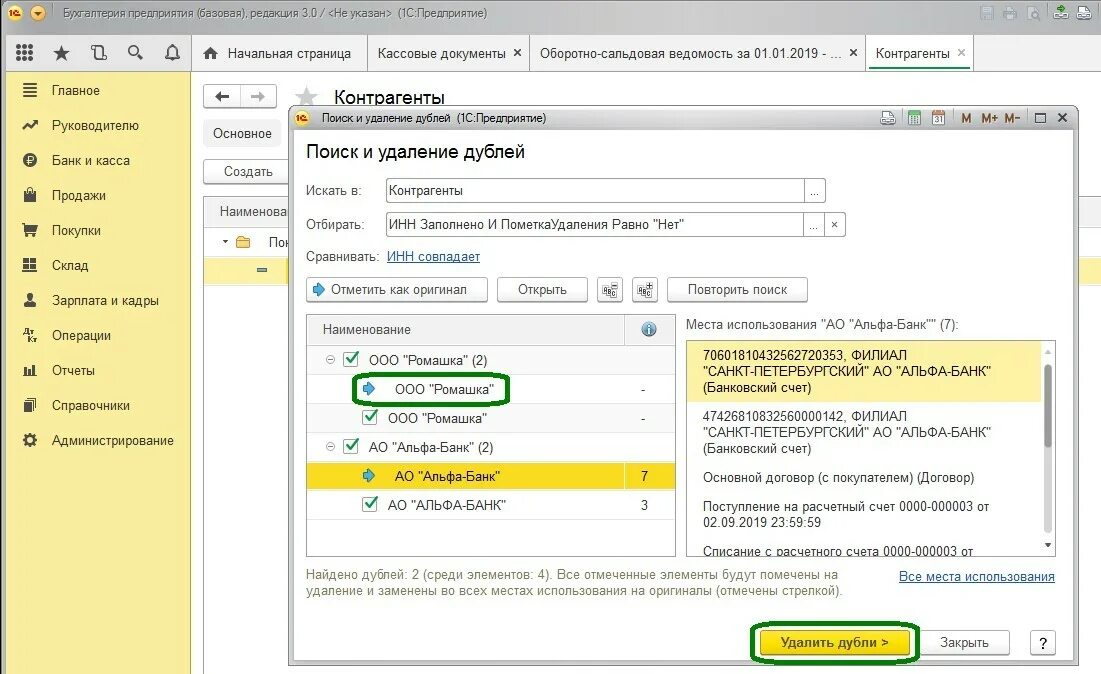Click Создать button in Контрагенты window

pos(248,171)
